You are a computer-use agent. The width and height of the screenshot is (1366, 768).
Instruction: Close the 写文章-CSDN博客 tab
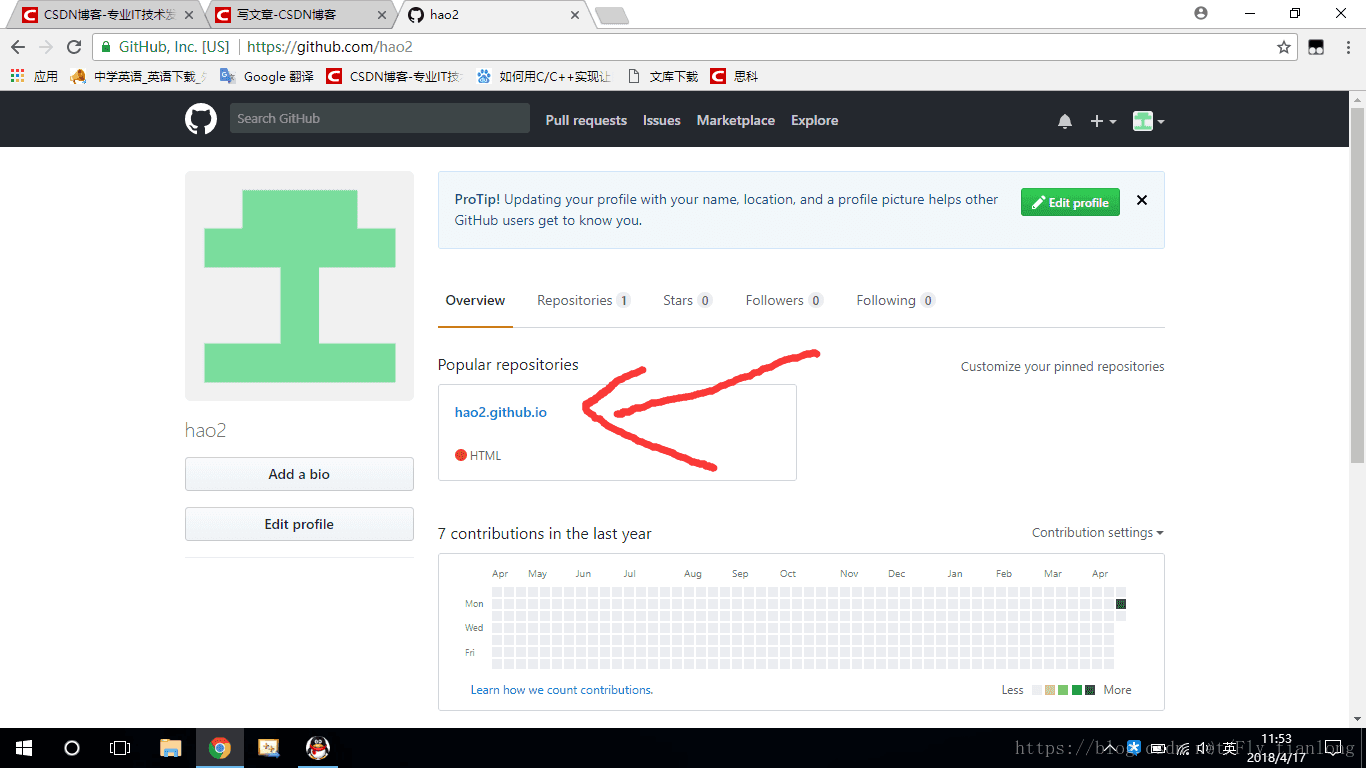click(381, 15)
